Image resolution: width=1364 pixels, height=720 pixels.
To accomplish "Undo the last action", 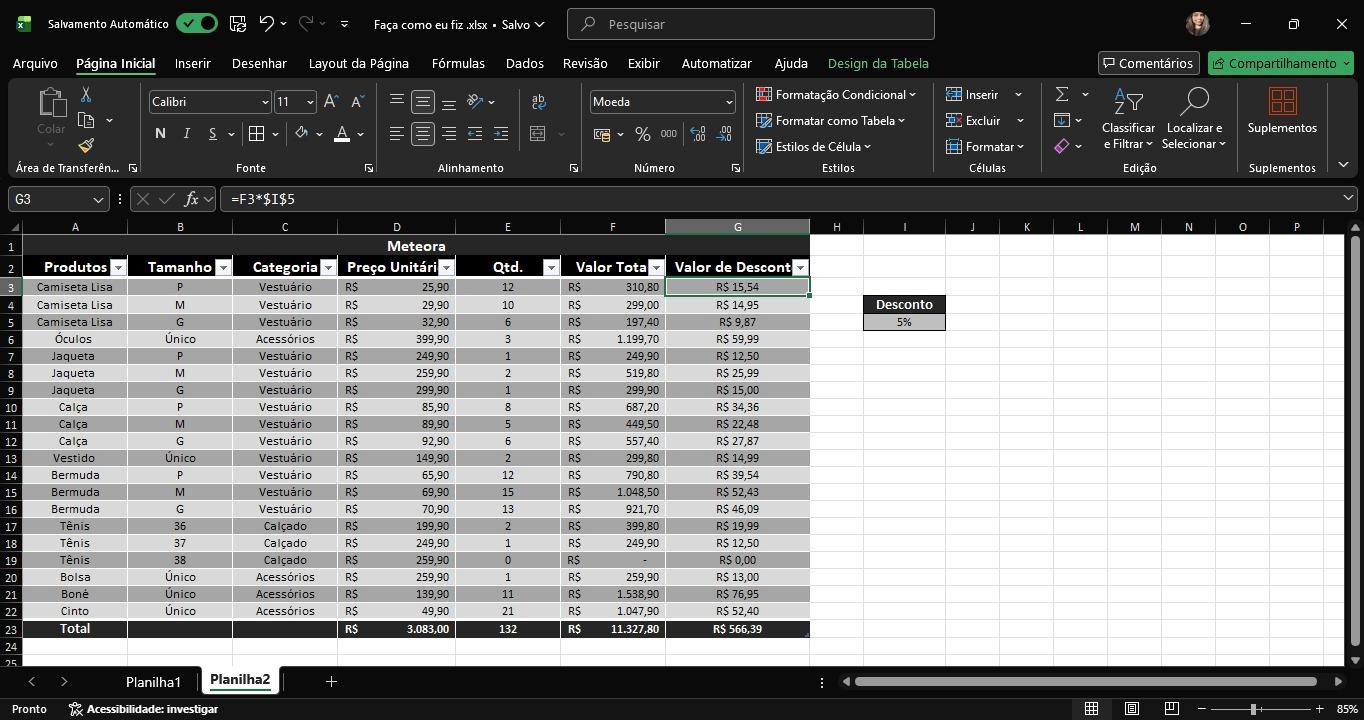I will click(266, 23).
